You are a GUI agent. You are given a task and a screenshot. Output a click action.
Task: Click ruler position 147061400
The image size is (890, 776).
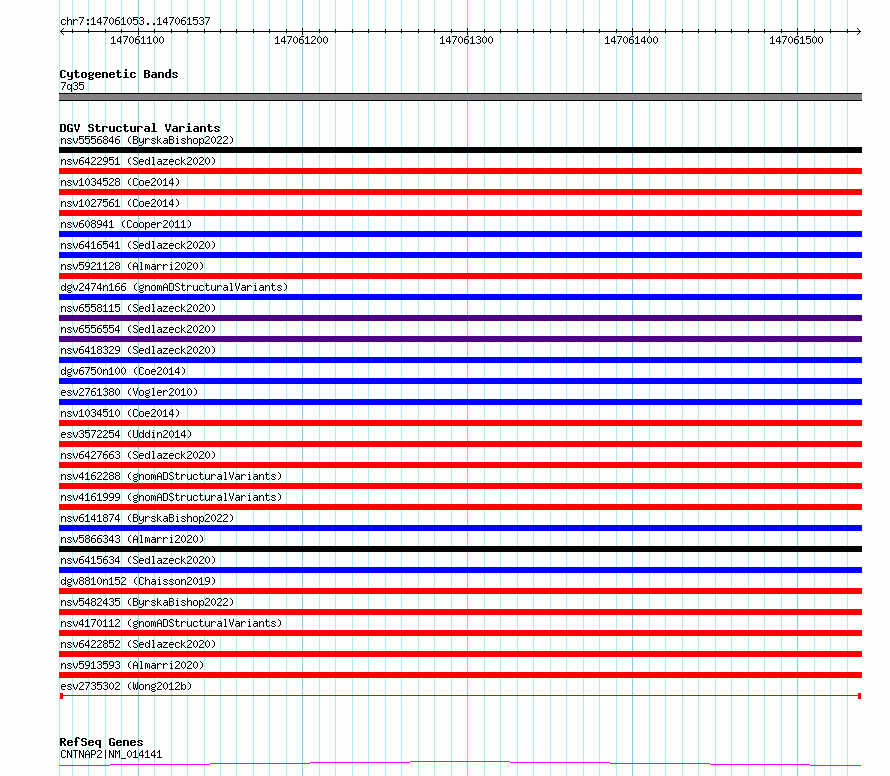(x=631, y=40)
